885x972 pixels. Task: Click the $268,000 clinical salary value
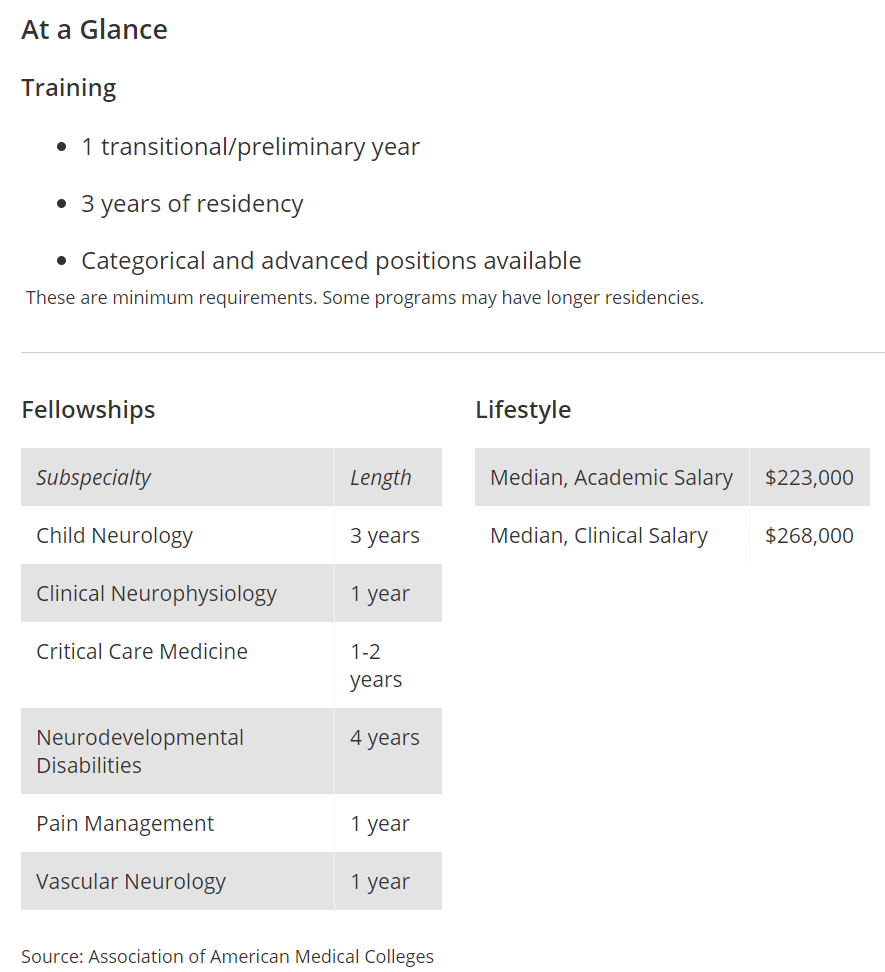click(x=809, y=535)
